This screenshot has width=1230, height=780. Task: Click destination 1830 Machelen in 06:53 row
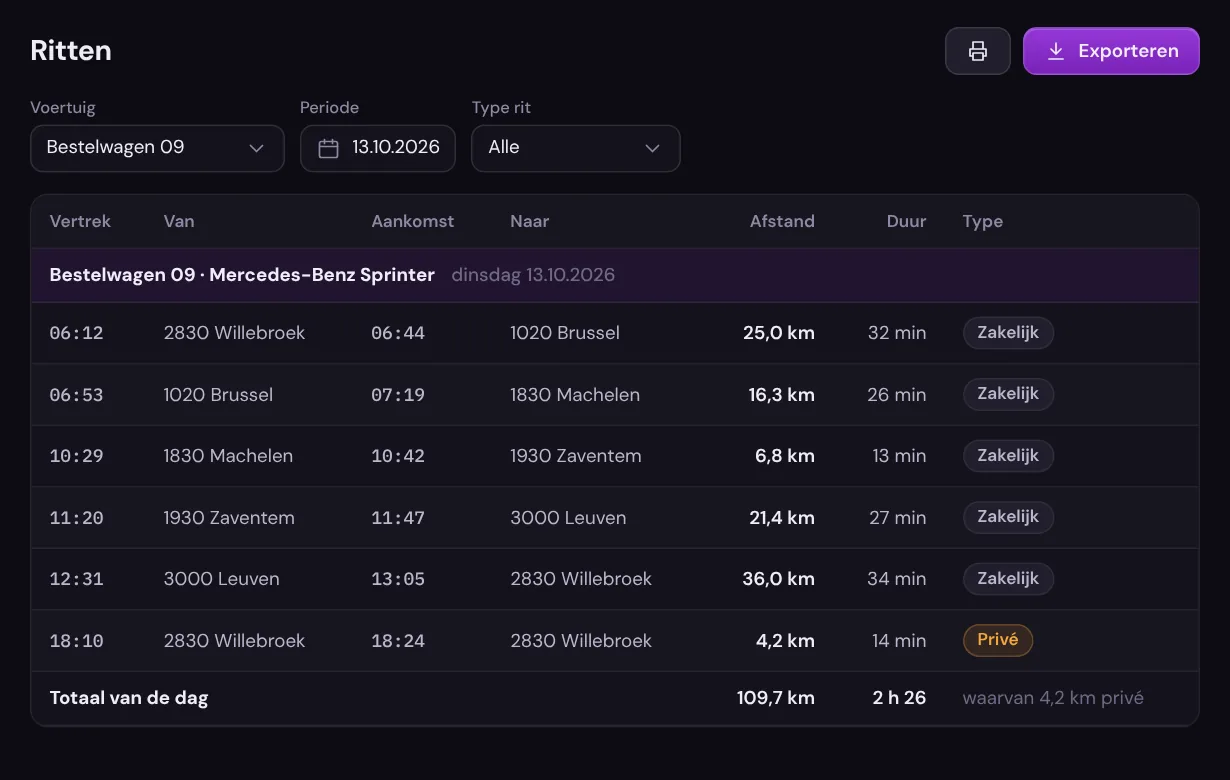point(575,395)
